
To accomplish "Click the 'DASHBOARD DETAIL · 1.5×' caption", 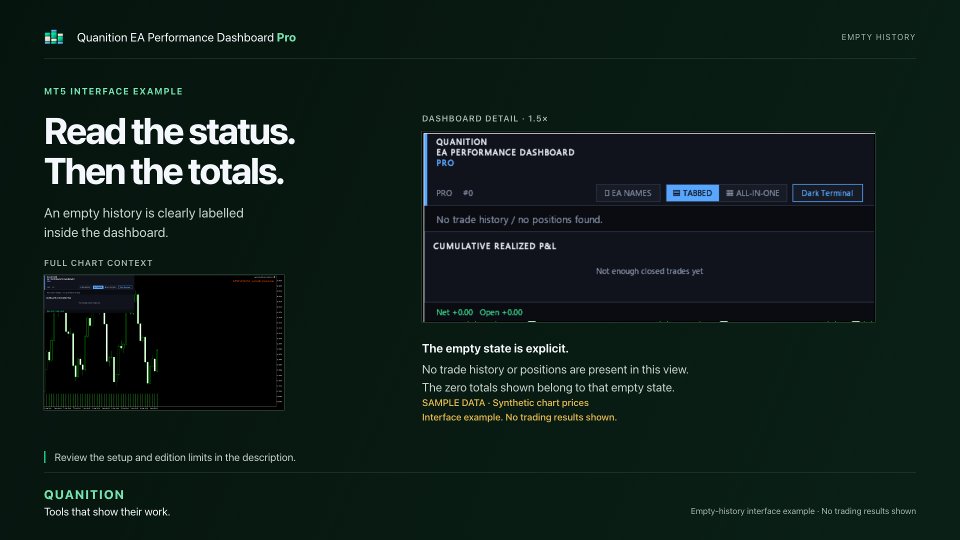I will click(485, 119).
